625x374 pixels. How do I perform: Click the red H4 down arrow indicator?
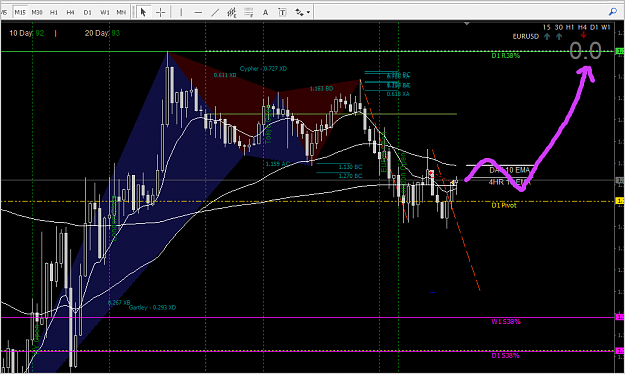pyautogui.click(x=583, y=35)
